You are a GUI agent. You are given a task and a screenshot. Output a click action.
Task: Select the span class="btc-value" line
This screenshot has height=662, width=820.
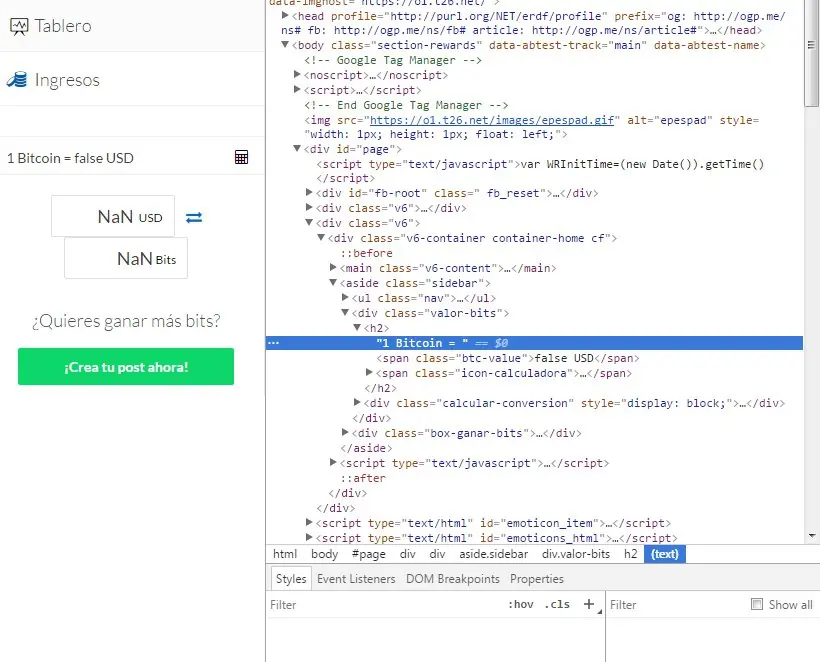click(508, 358)
